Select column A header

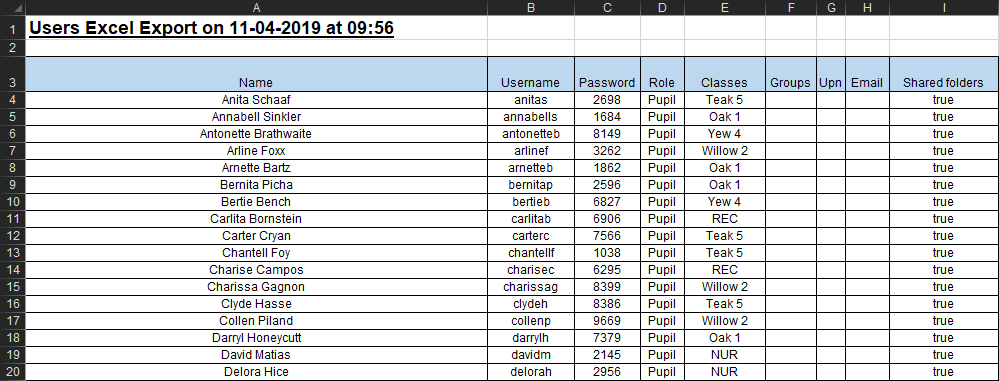(256, 8)
